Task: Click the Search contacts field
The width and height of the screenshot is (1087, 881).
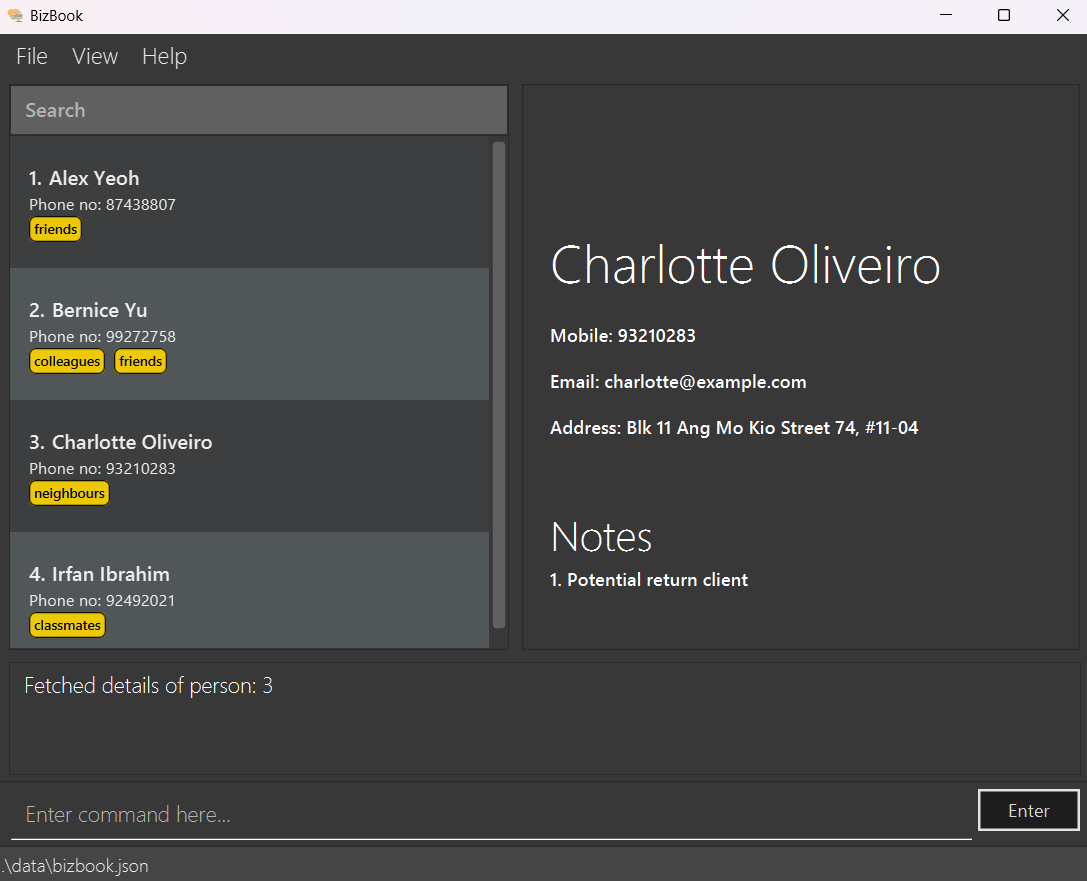Action: click(x=258, y=110)
